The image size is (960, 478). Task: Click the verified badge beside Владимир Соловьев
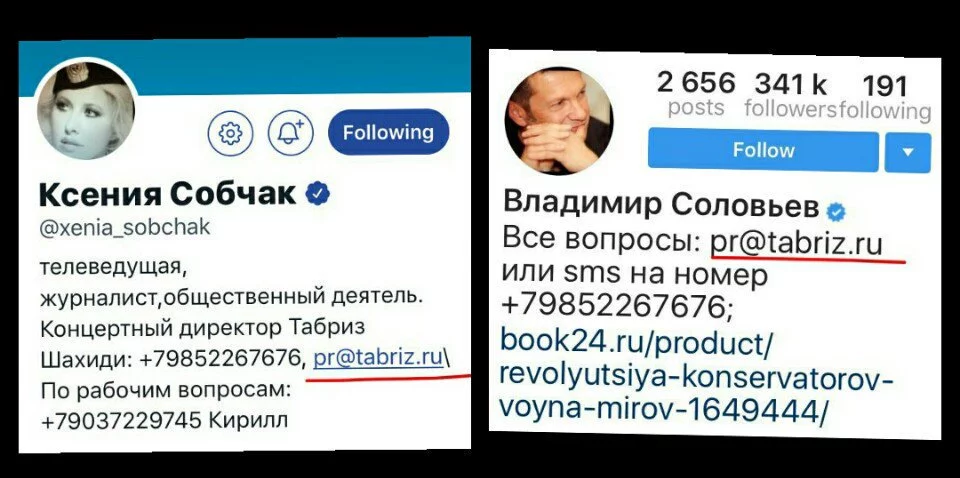(836, 212)
